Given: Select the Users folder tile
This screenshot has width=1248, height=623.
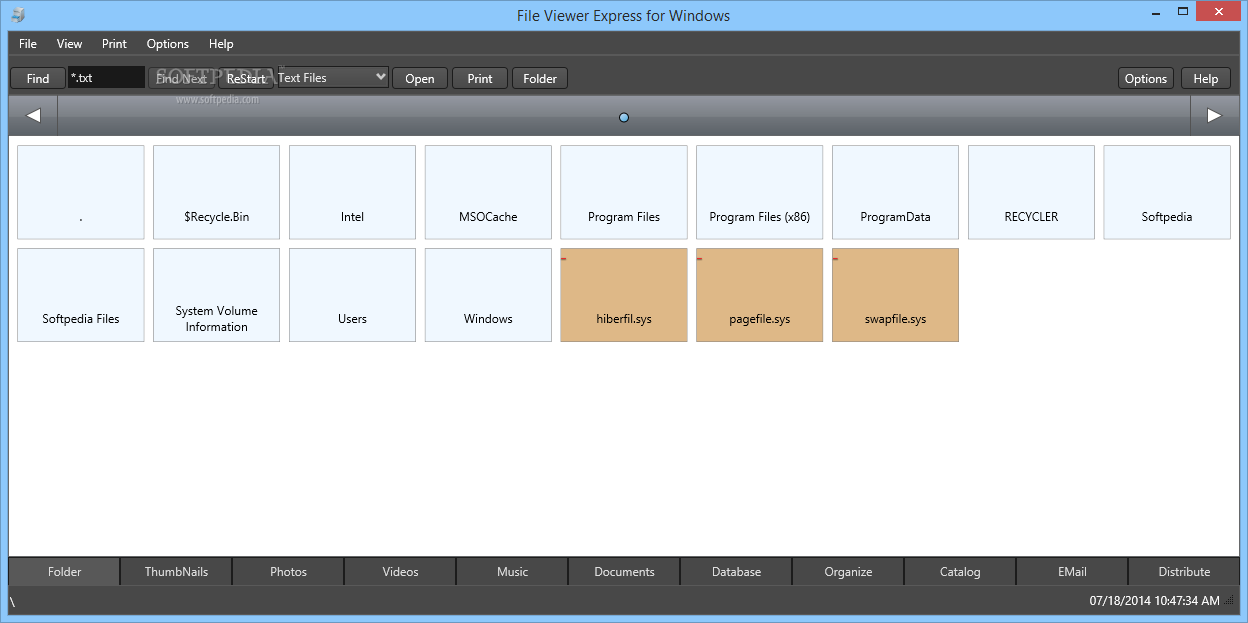Looking at the screenshot, I should coord(352,295).
